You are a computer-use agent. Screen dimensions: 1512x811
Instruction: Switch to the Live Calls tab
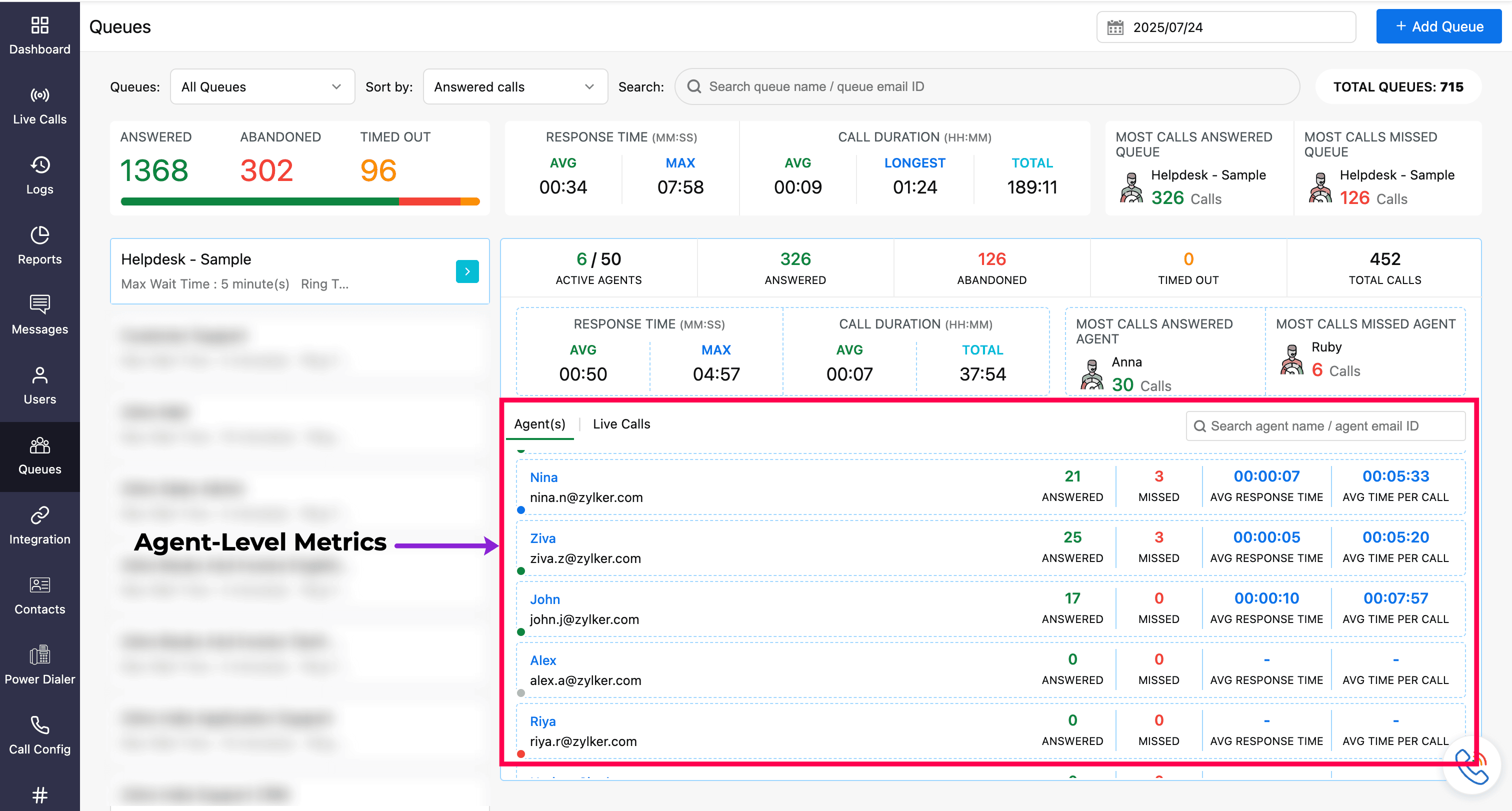621,423
